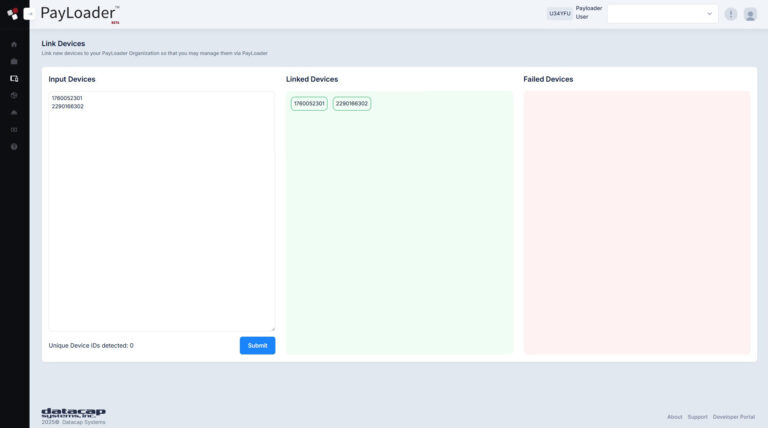768x428 pixels.
Task: Click the Datacap Systems footer logo
Action: [73, 412]
